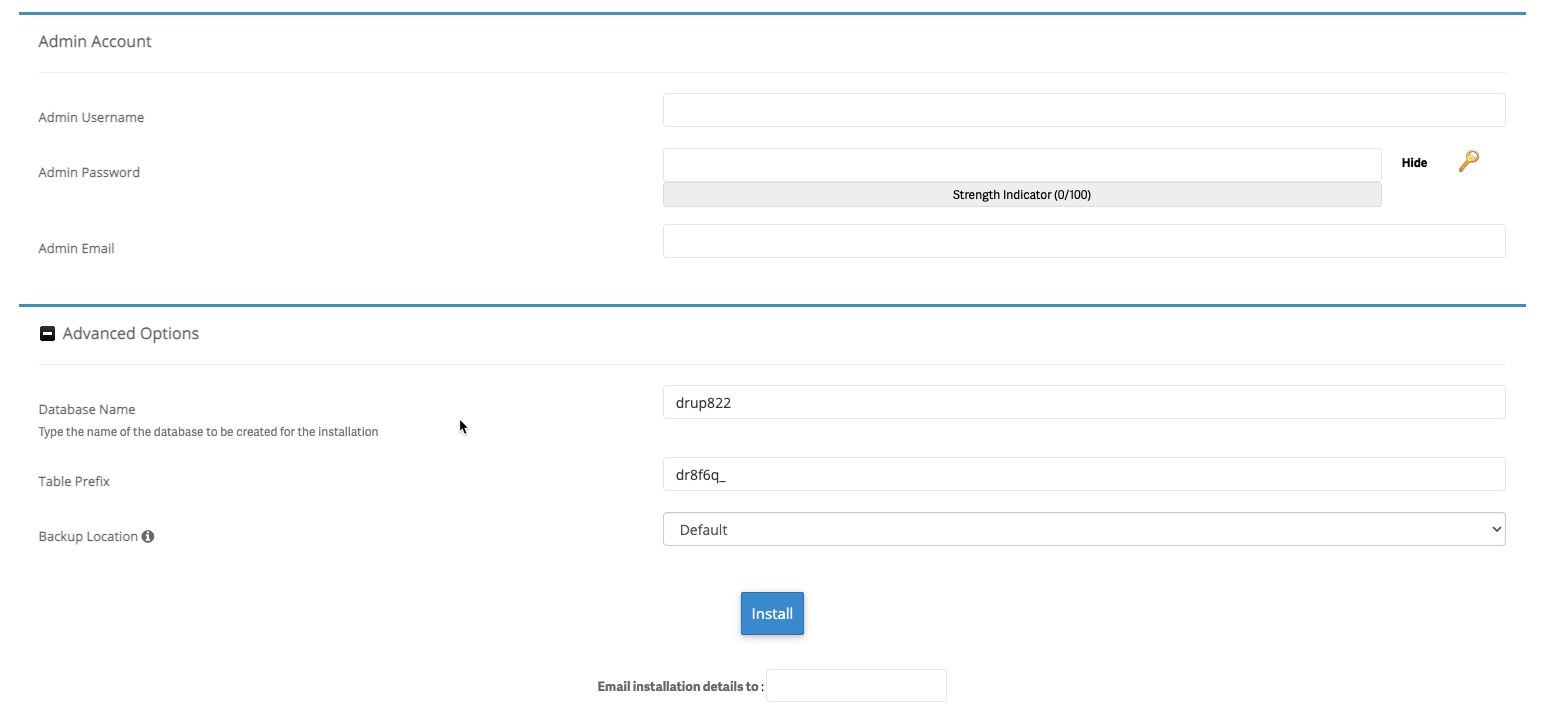This screenshot has height=728, width=1560.
Task: Click the Admin Username label
Action: [x=91, y=117]
